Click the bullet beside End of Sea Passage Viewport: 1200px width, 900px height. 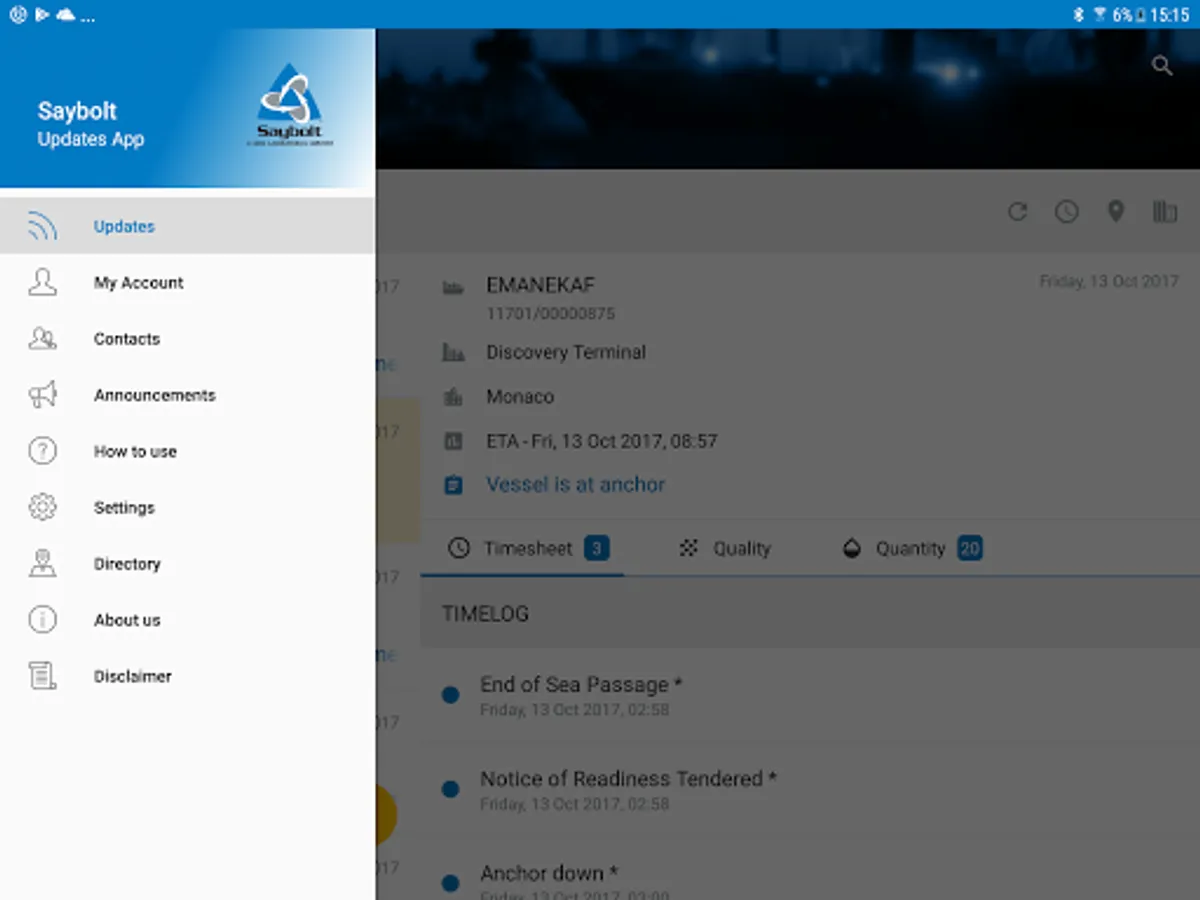[450, 695]
